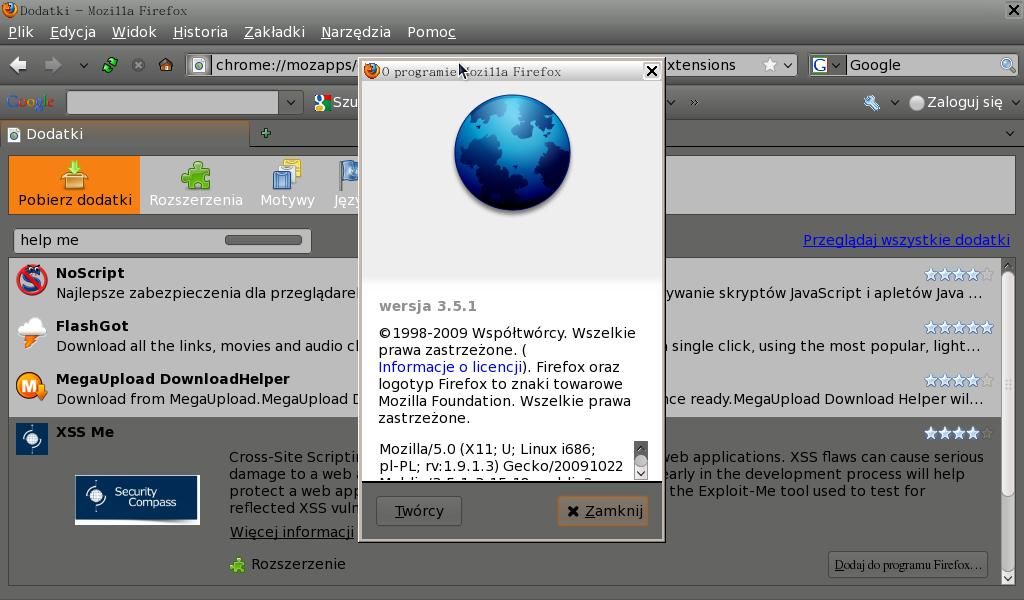Bookmark this page with the star icon
1024x600 pixels.
pyautogui.click(x=770, y=65)
